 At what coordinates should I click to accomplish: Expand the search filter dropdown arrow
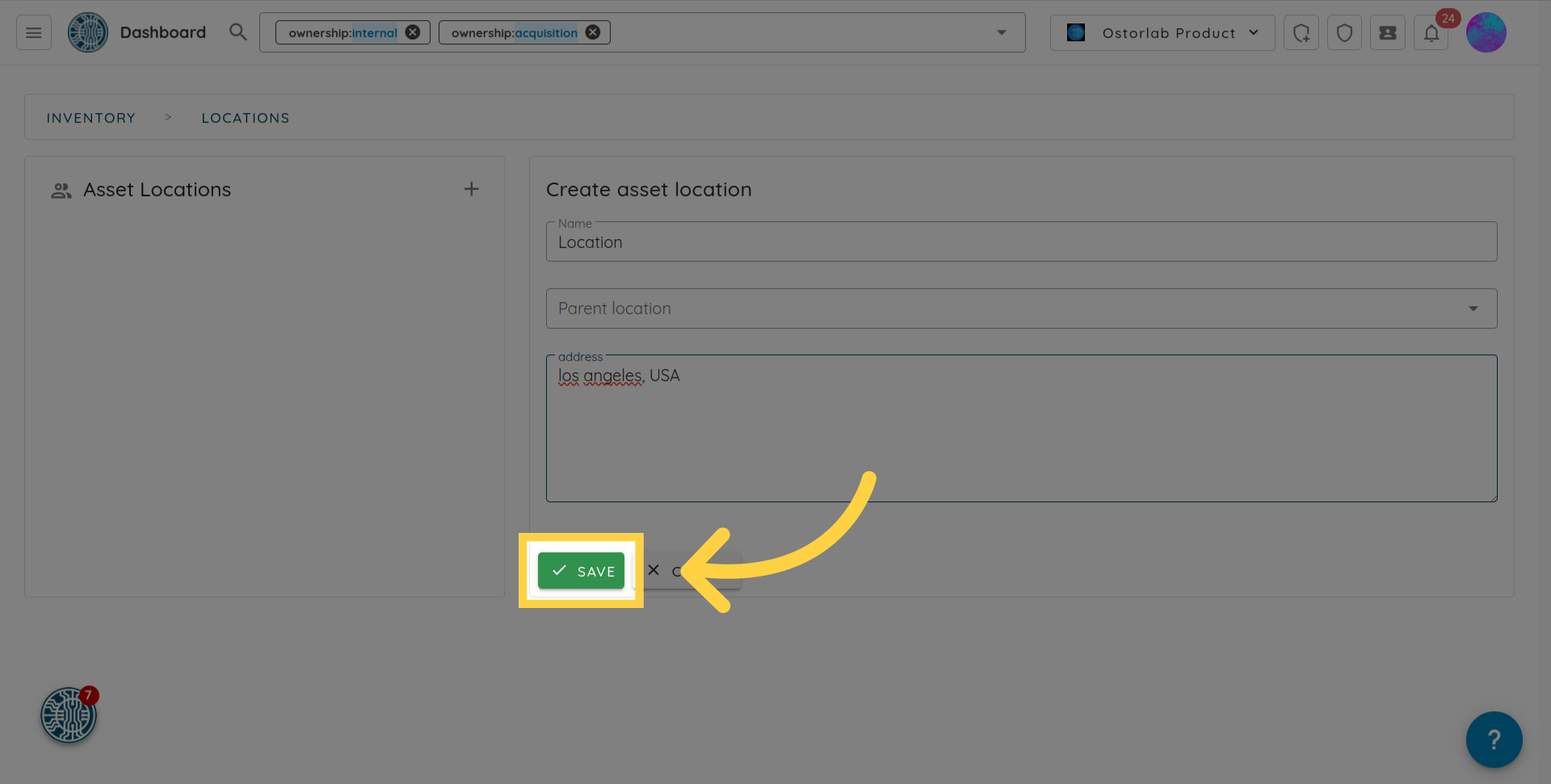coord(1002,33)
